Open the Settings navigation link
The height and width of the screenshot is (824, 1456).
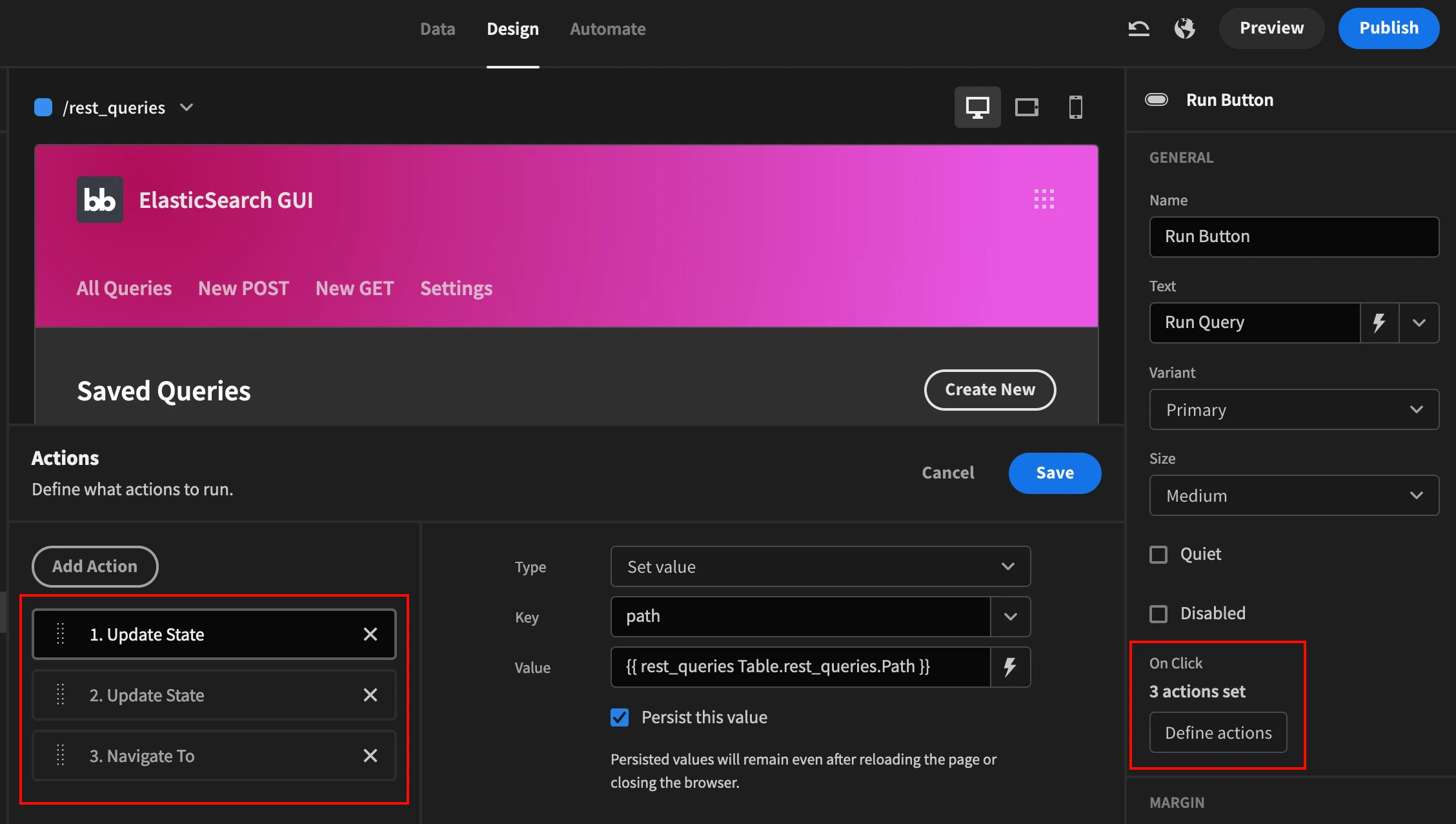[456, 288]
